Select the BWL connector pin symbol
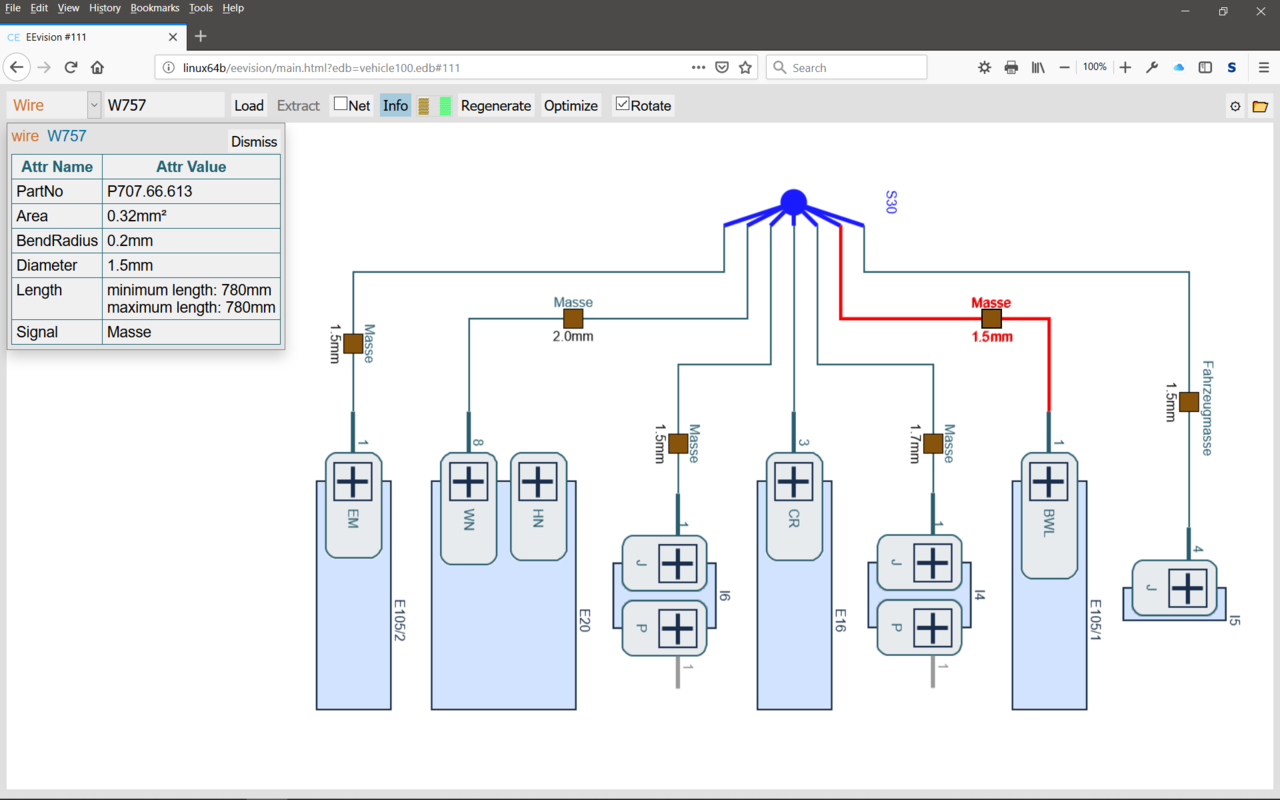Image resolution: width=1280 pixels, height=800 pixels. (1048, 482)
